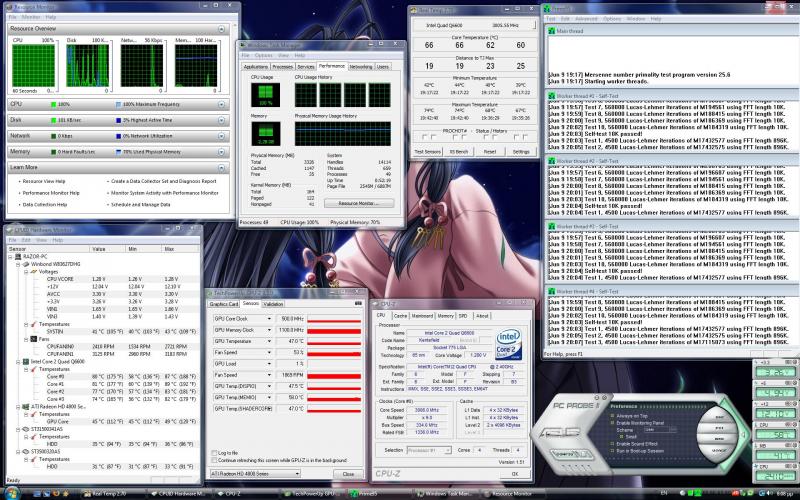
Task: Click Worker thread #4 window icon
Action: [x=552, y=291]
